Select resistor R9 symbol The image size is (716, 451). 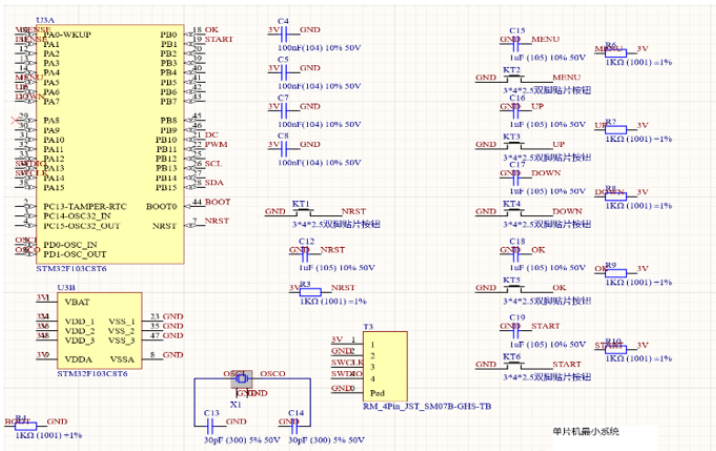(616, 273)
